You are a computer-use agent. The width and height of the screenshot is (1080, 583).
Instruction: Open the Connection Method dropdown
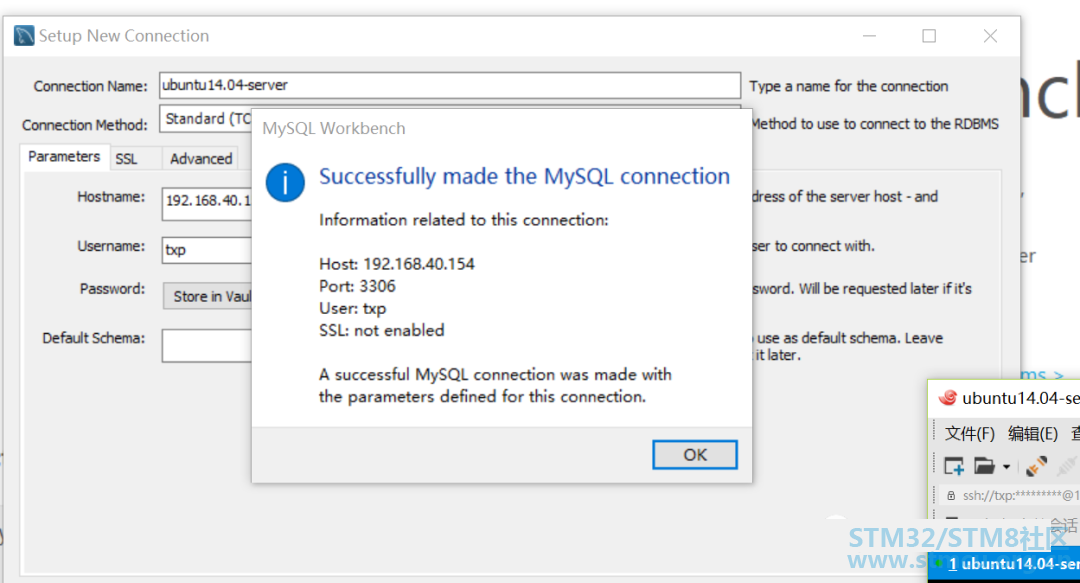point(207,119)
